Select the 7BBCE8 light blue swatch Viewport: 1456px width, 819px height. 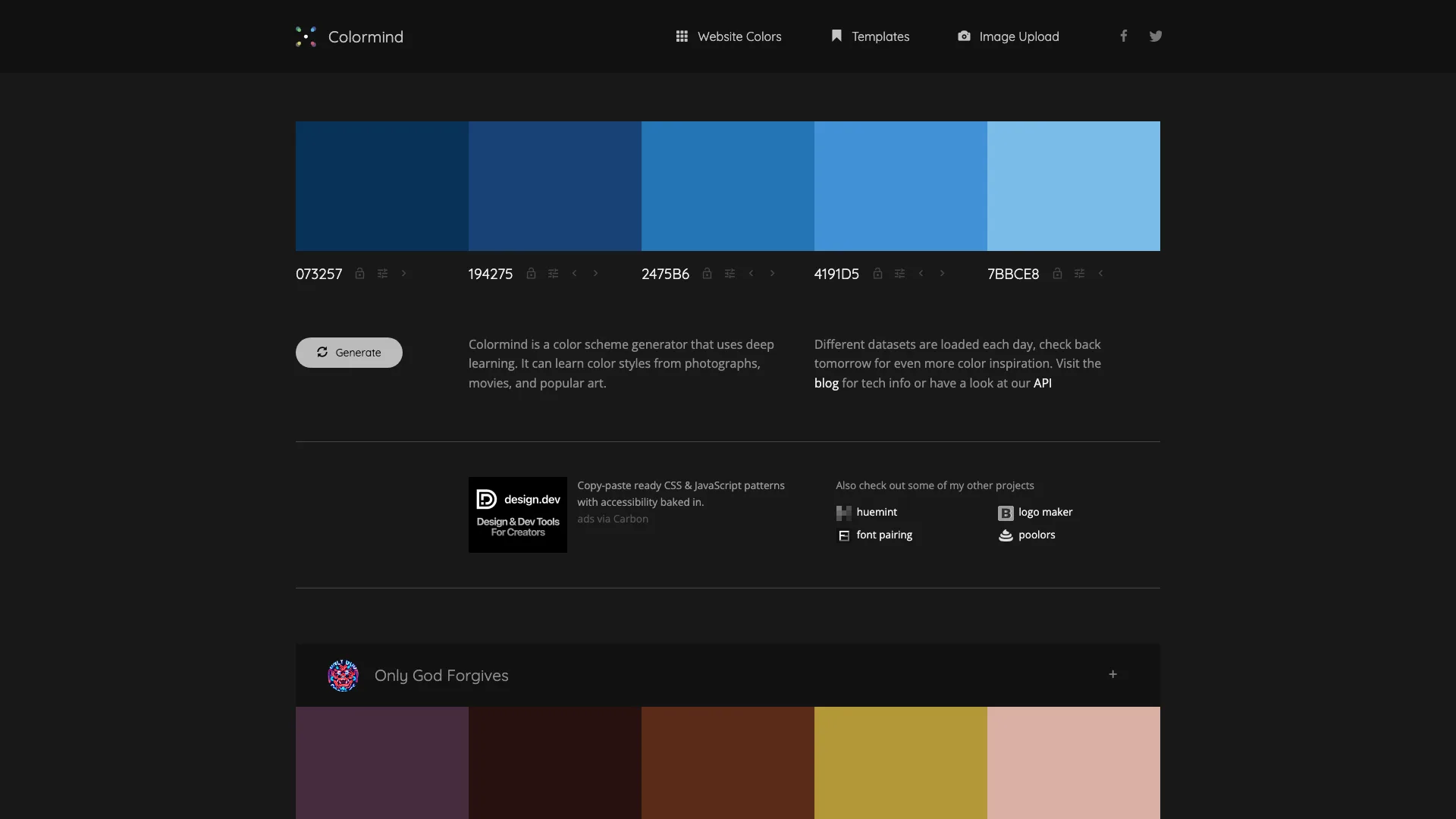click(x=1074, y=186)
